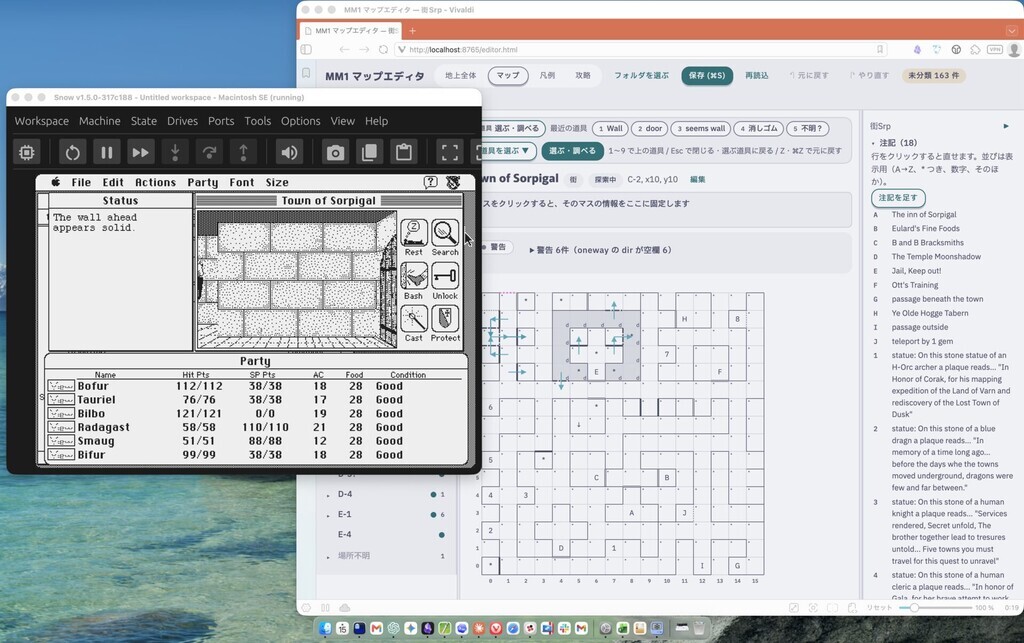1024x643 pixels.
Task: Click the Snow copy icon
Action: click(369, 153)
